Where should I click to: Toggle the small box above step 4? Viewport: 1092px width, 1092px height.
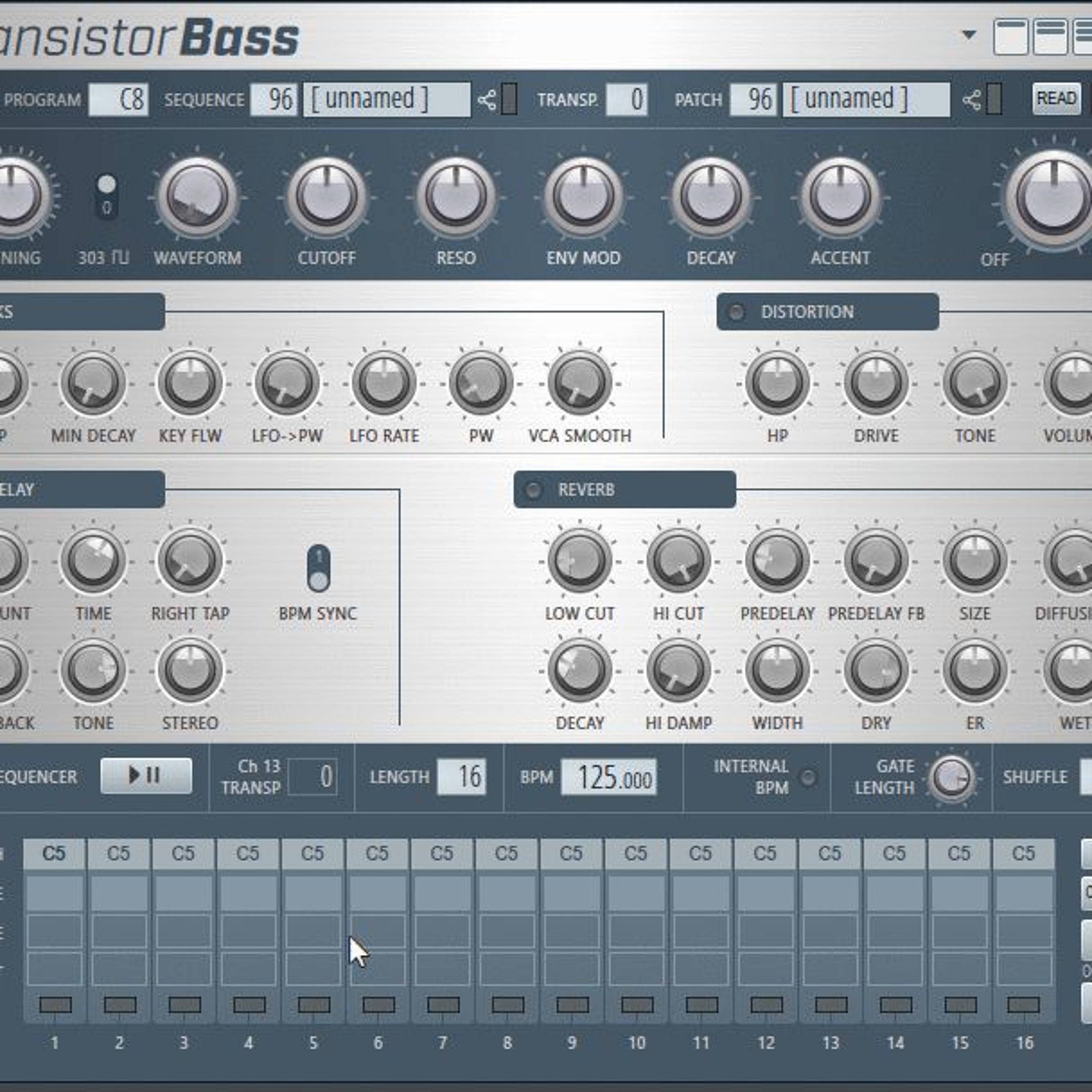(x=249, y=1005)
